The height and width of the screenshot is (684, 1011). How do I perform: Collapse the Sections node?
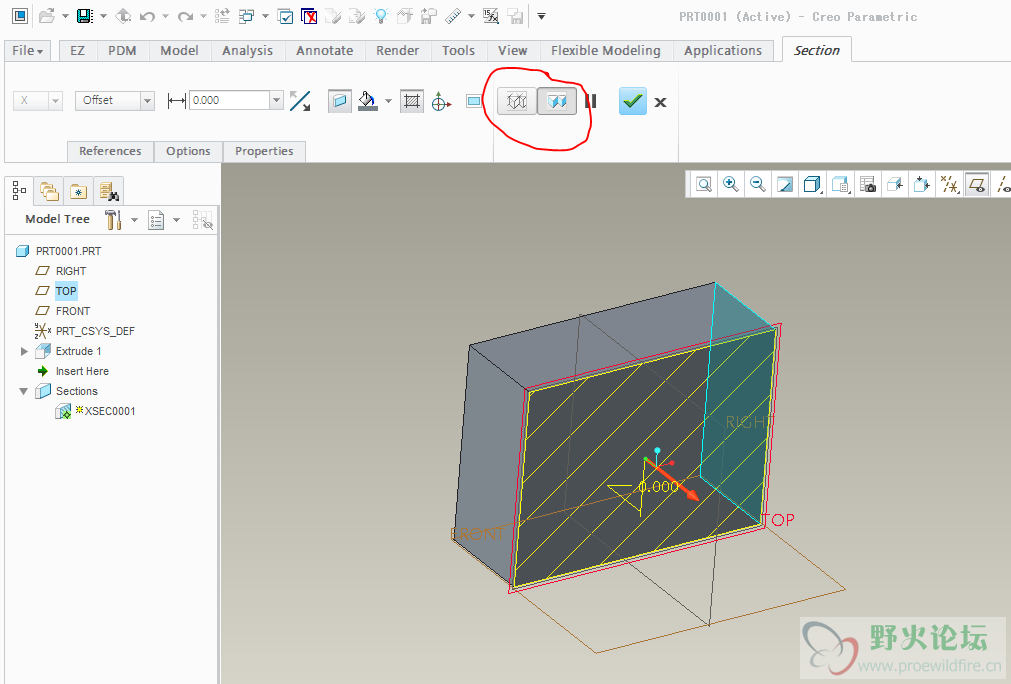tap(24, 391)
